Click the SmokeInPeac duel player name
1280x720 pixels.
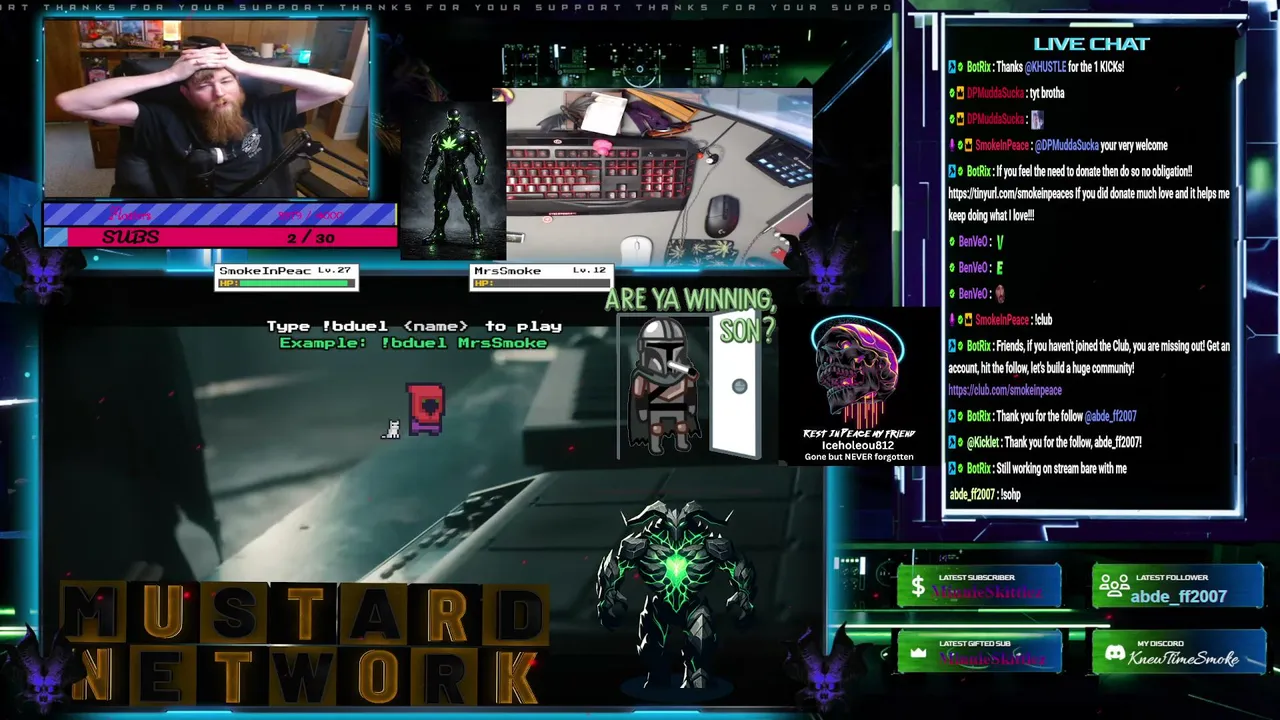[x=265, y=271]
